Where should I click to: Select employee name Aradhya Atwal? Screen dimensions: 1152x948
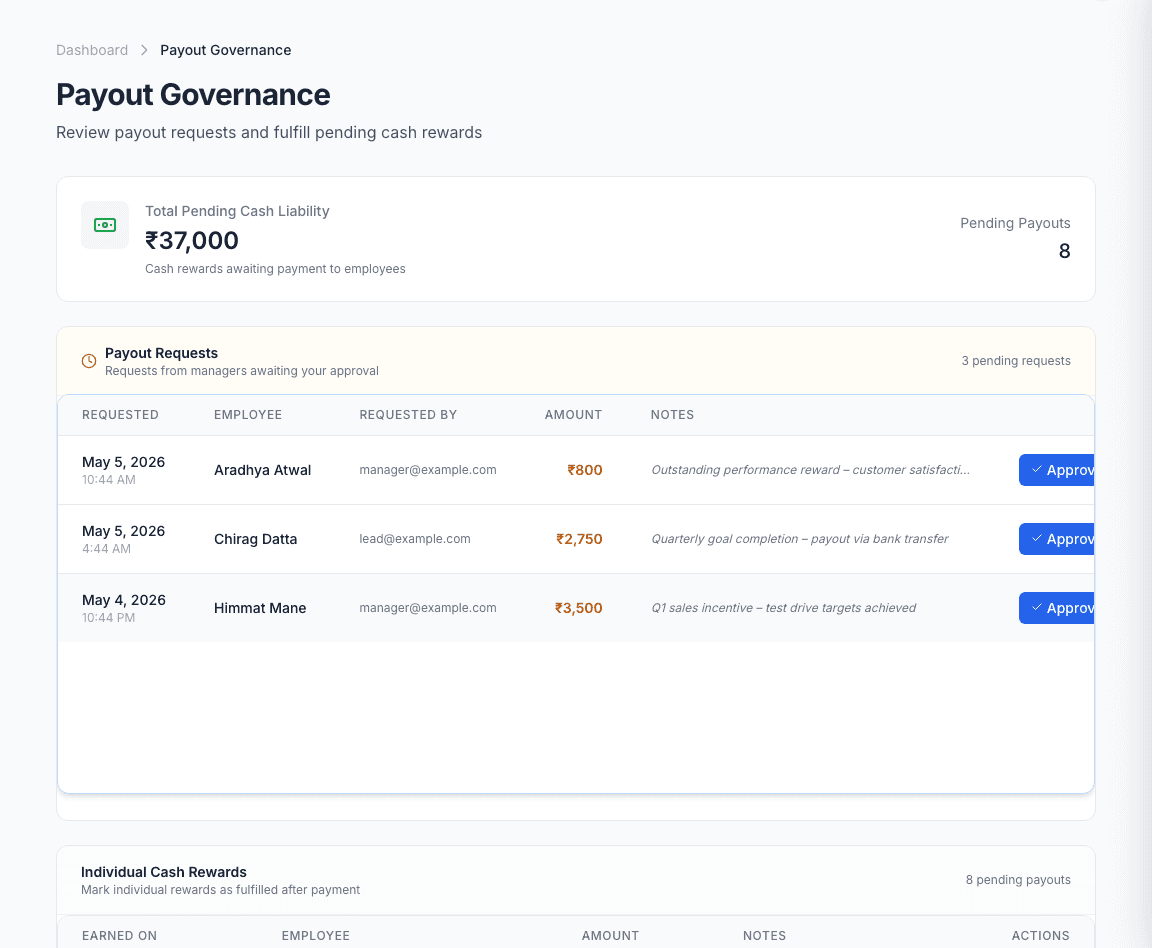(x=262, y=470)
